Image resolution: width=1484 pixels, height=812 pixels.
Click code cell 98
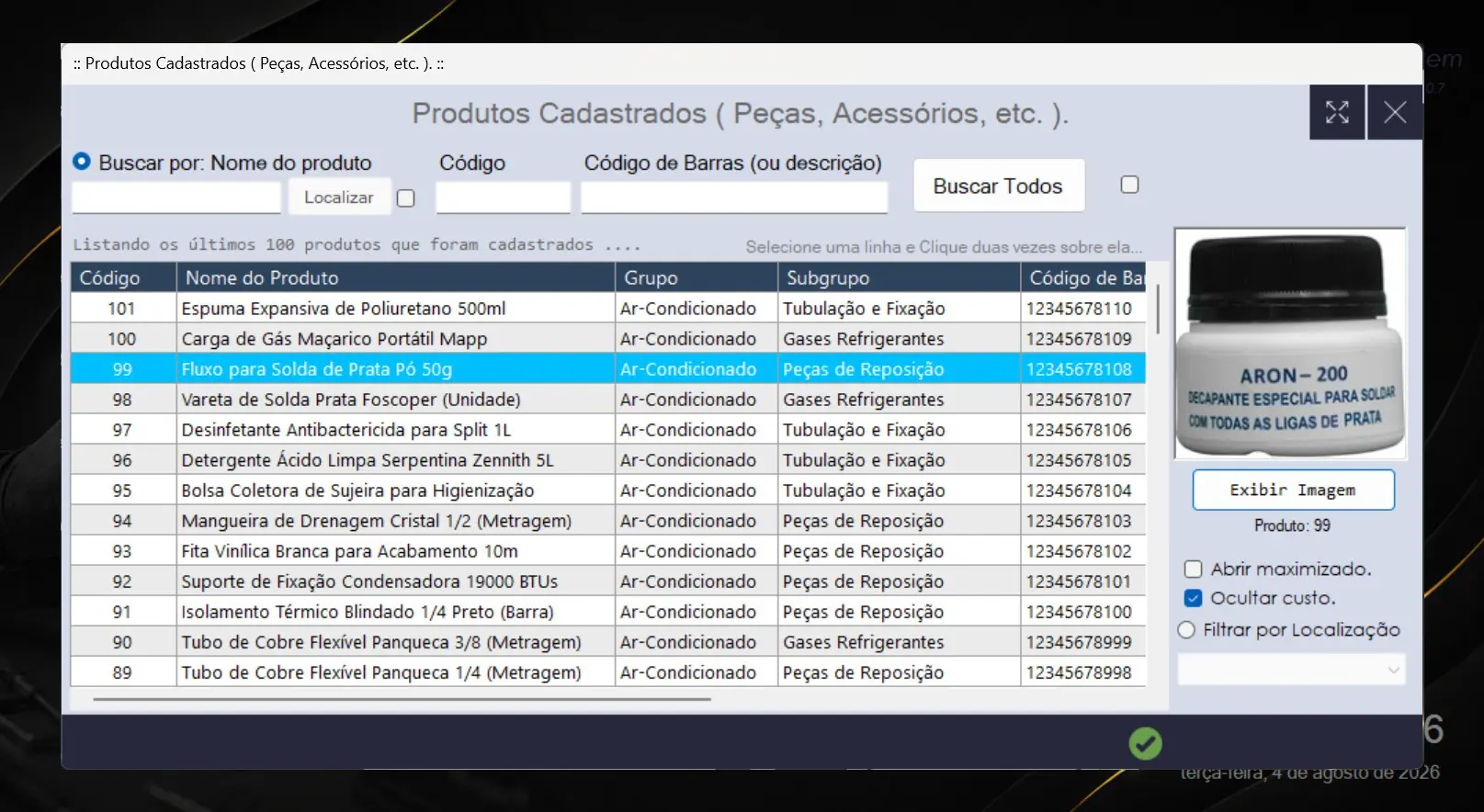click(124, 399)
